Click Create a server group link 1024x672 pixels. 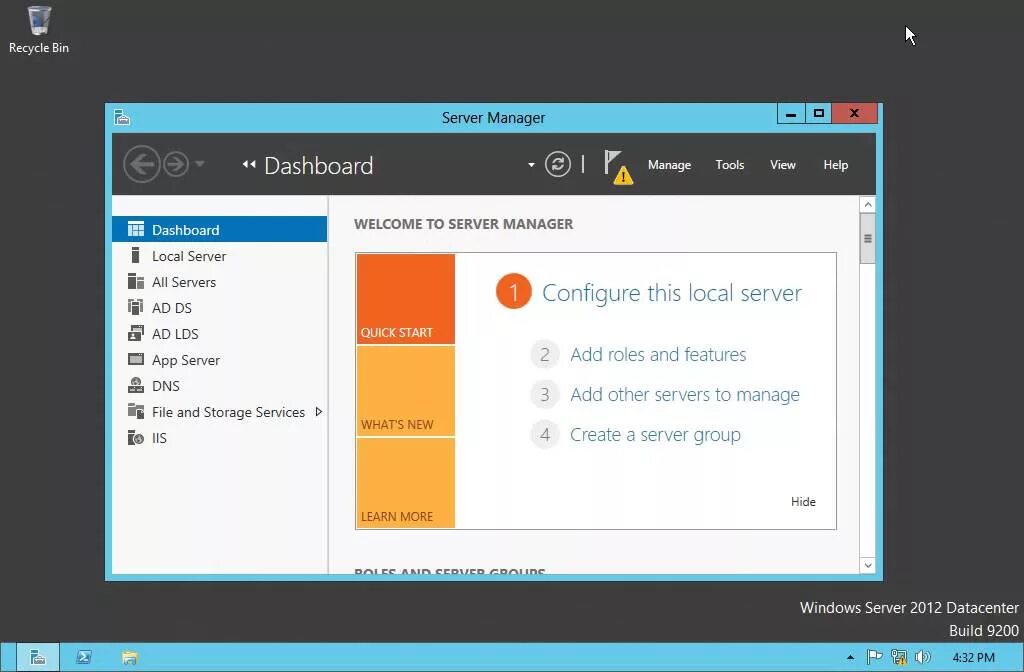tap(655, 435)
